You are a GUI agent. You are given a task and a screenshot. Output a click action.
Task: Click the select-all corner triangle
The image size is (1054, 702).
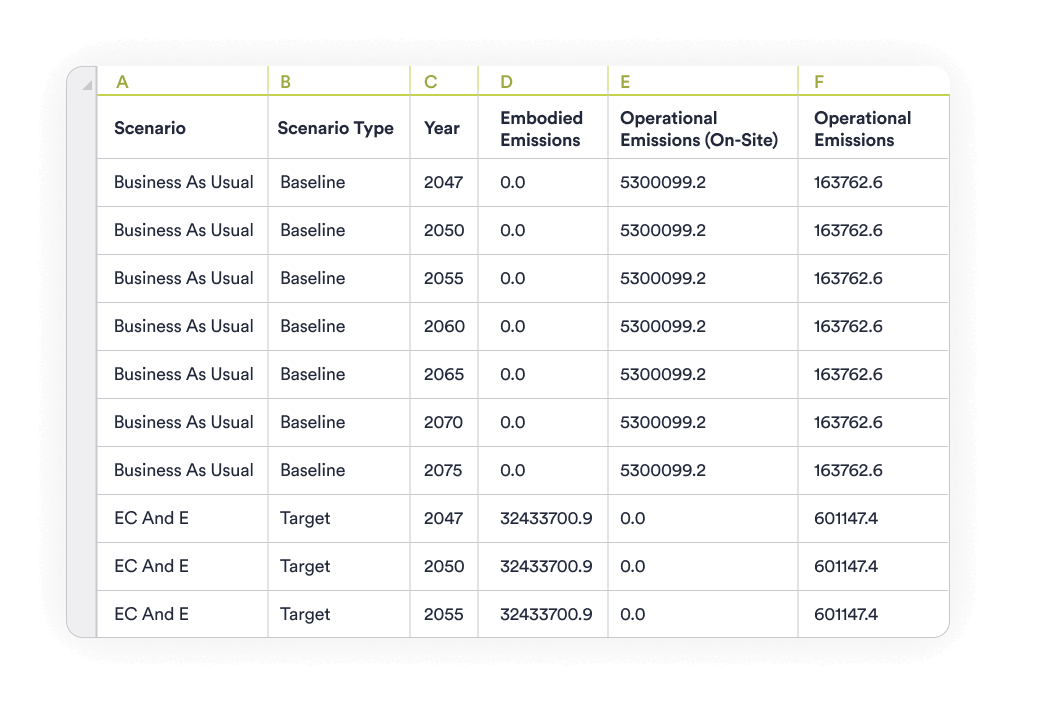87,85
